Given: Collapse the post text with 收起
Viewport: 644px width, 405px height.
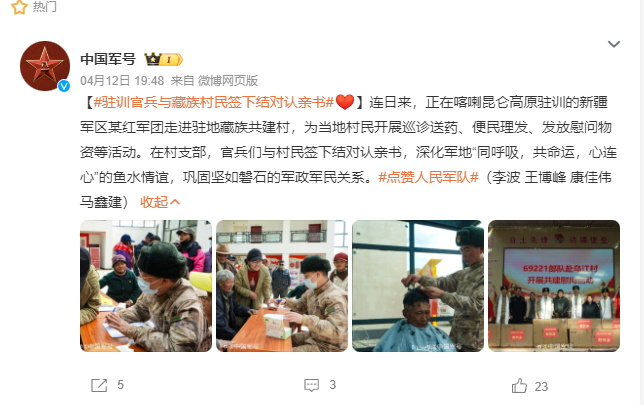Looking at the screenshot, I should click(x=160, y=202).
